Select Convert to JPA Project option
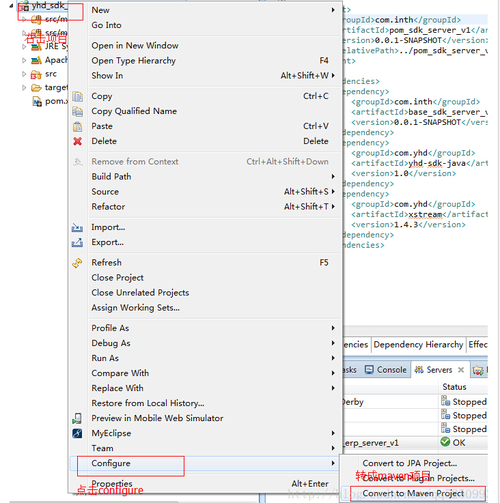The width and height of the screenshot is (500, 503). point(410,463)
